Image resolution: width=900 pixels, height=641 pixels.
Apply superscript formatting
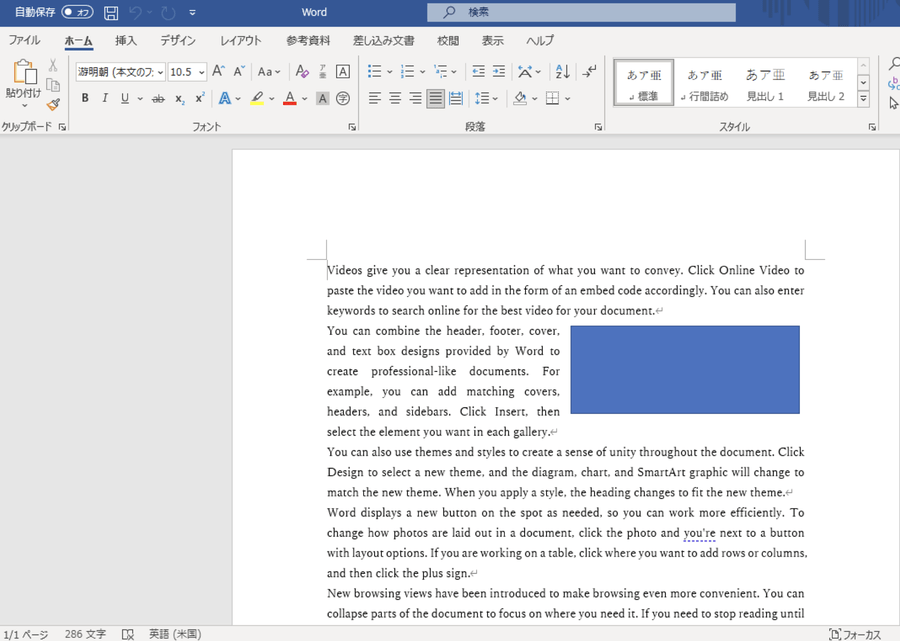(200, 99)
